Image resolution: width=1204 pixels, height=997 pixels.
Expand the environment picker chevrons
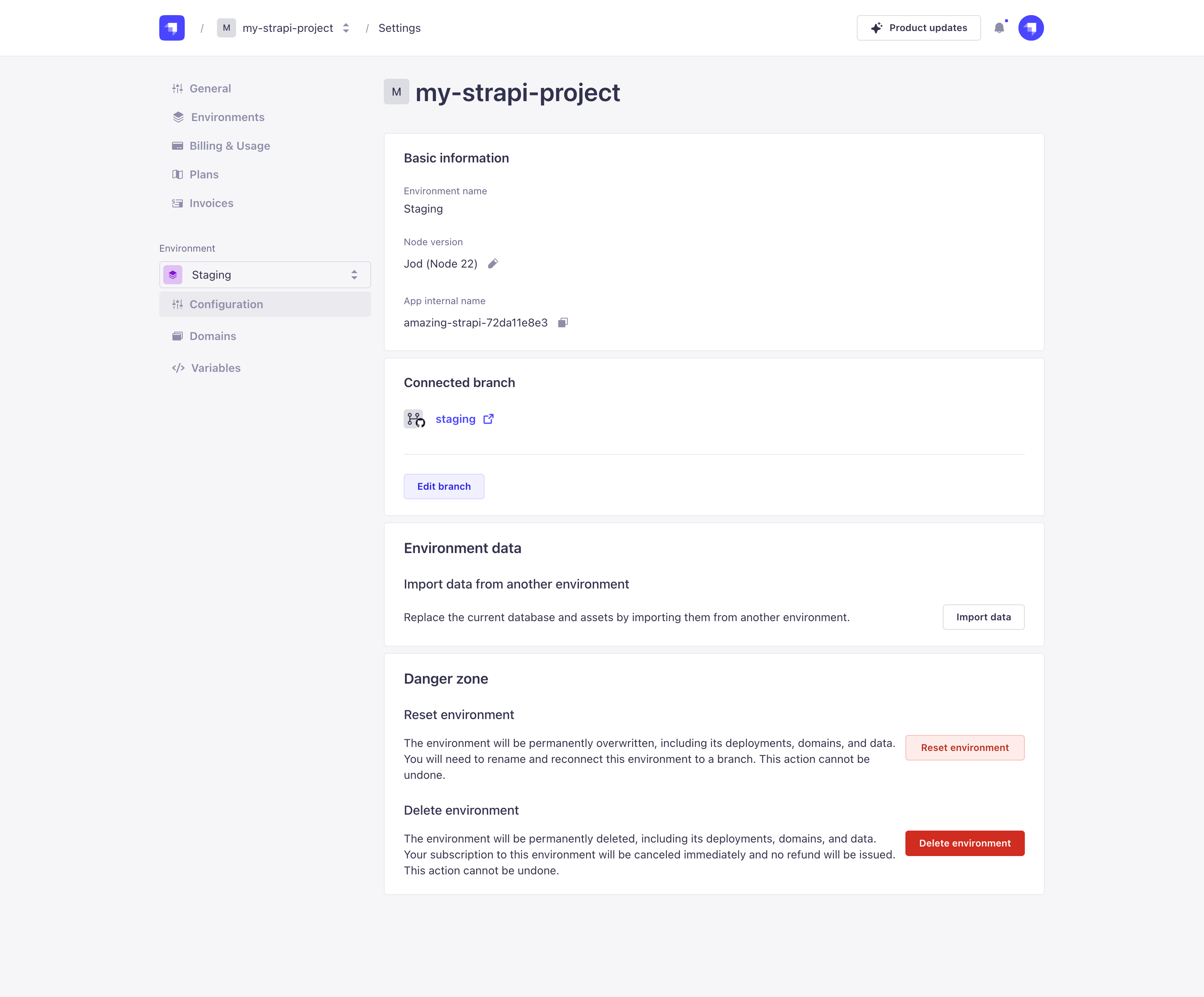pyautogui.click(x=354, y=275)
